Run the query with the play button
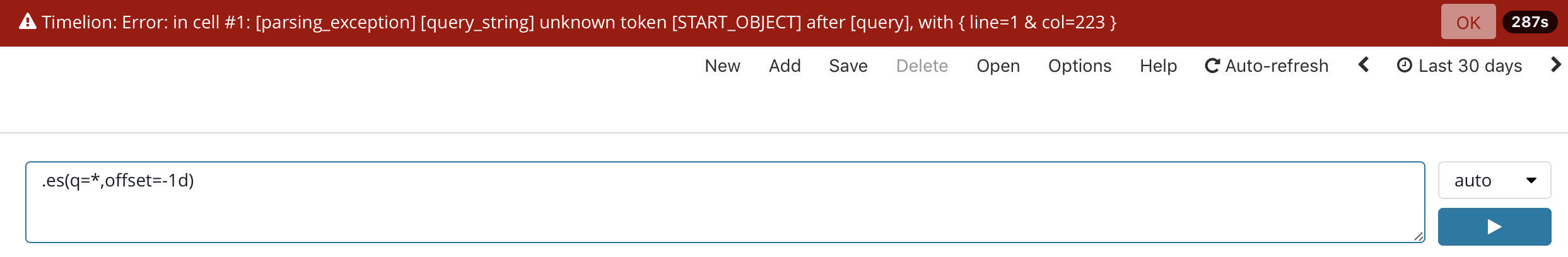The image size is (1568, 257). point(1494,227)
